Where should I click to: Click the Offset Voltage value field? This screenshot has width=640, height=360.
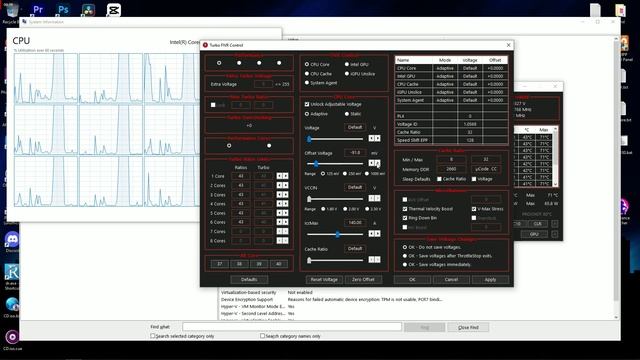pyautogui.click(x=355, y=153)
